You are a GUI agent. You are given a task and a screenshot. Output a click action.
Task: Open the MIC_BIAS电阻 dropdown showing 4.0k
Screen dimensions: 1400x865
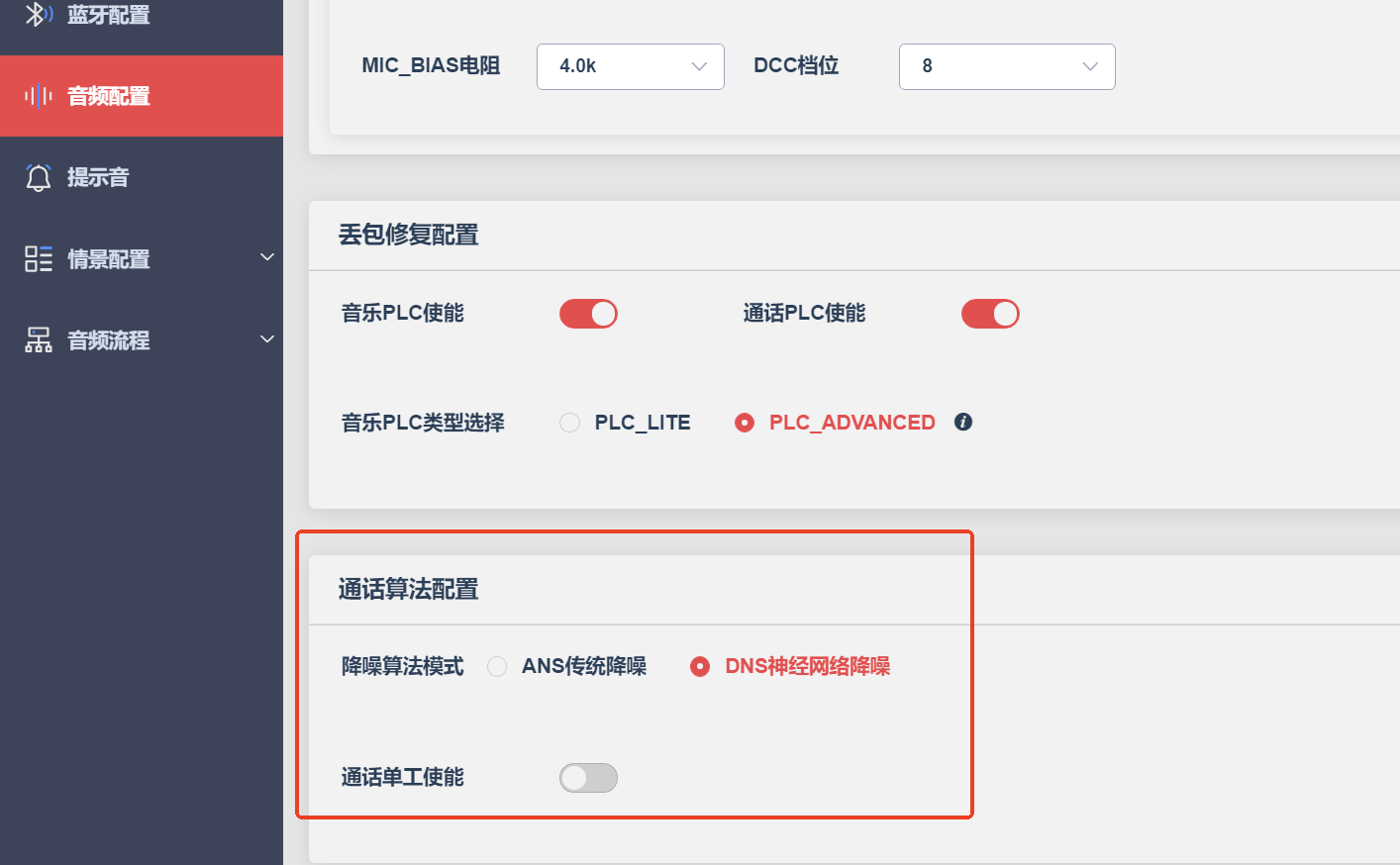(x=631, y=66)
